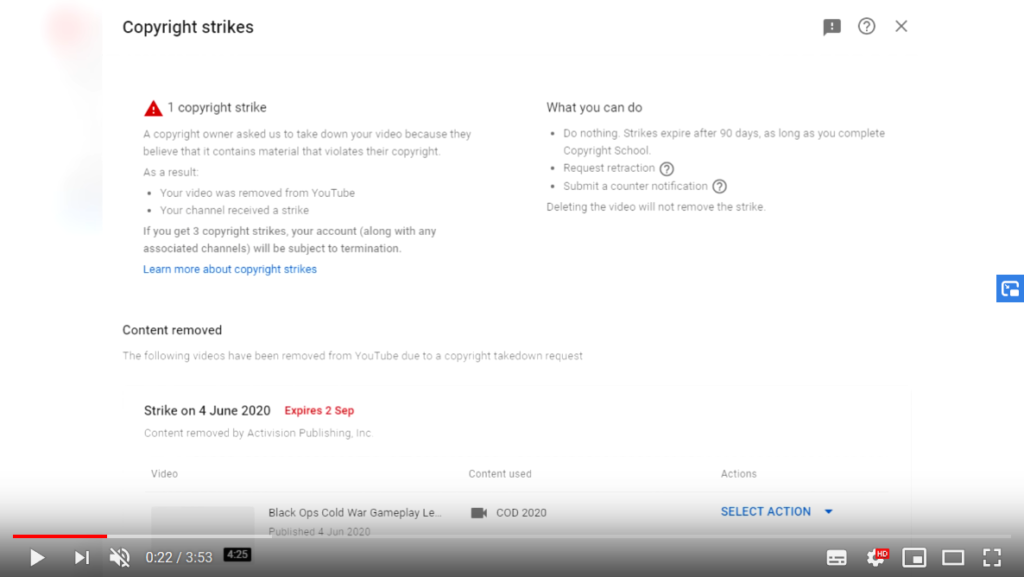
Task: Open video settings gear
Action: point(876,557)
